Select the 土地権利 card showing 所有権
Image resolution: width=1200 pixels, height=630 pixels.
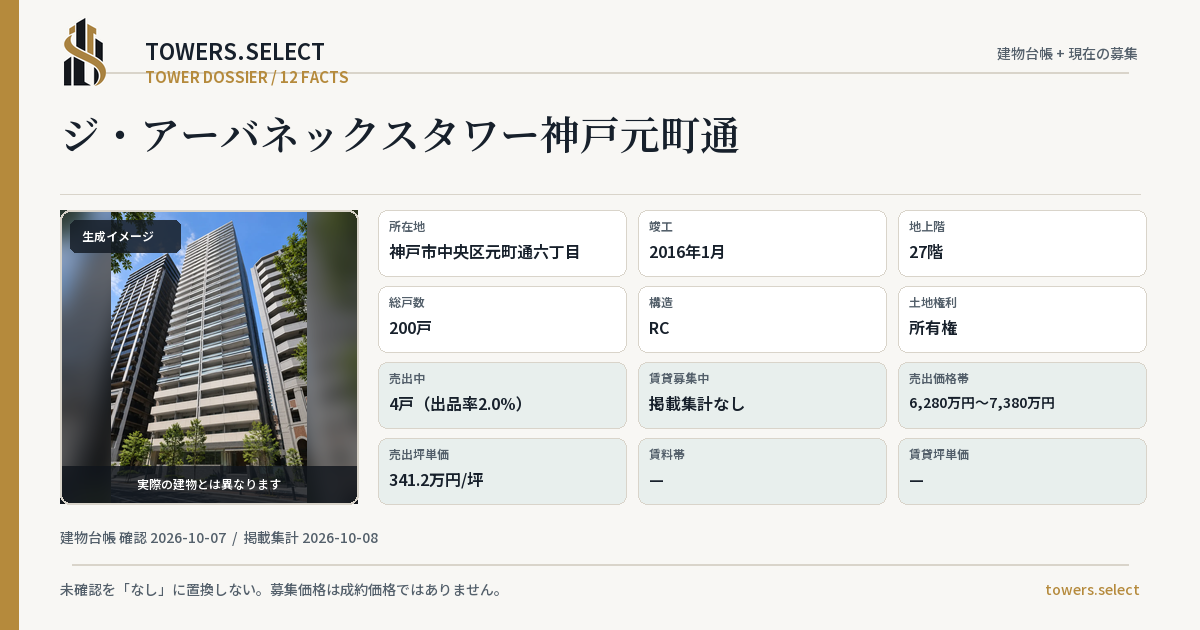[1022, 319]
